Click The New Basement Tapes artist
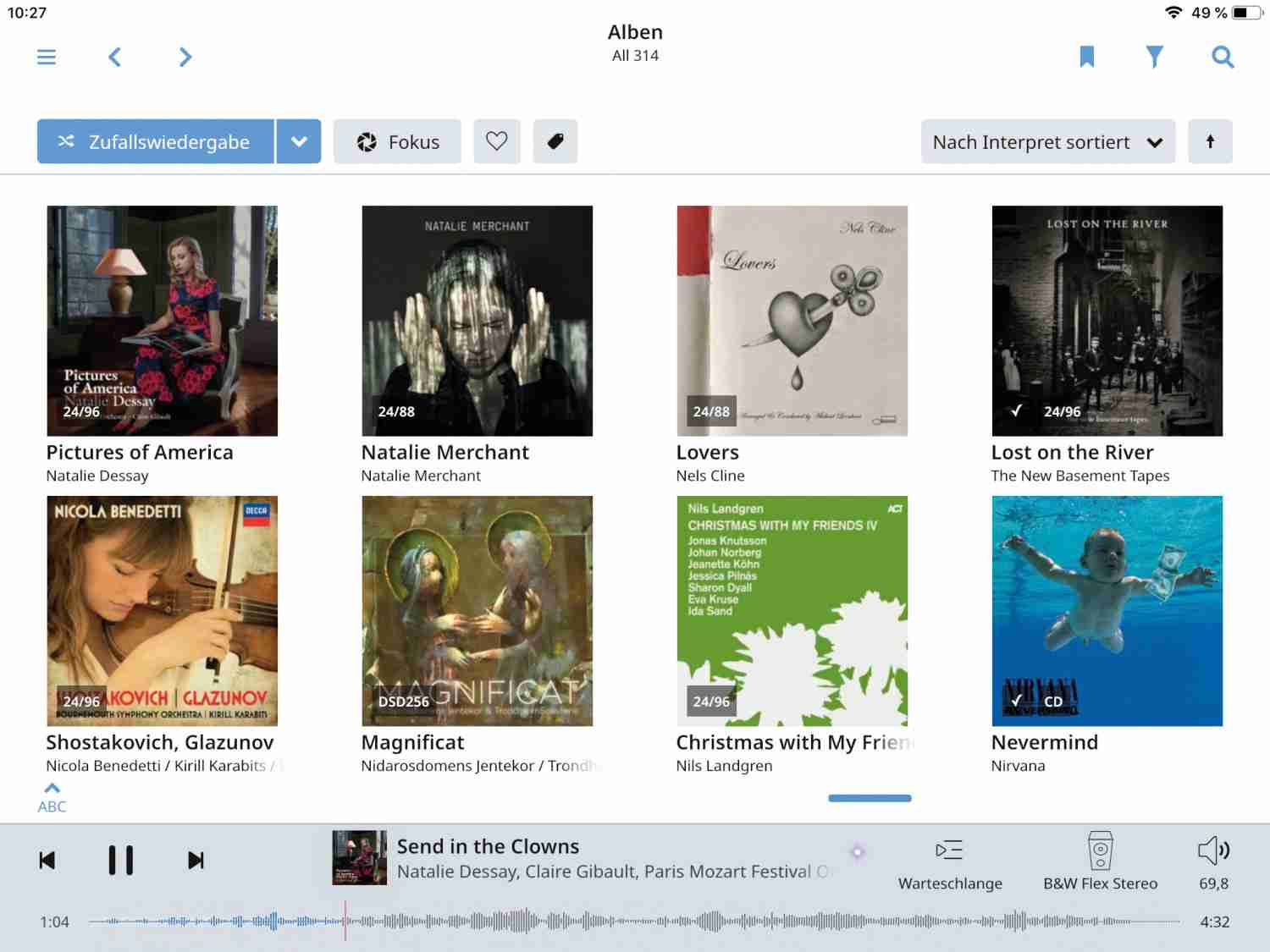 pos(1080,476)
